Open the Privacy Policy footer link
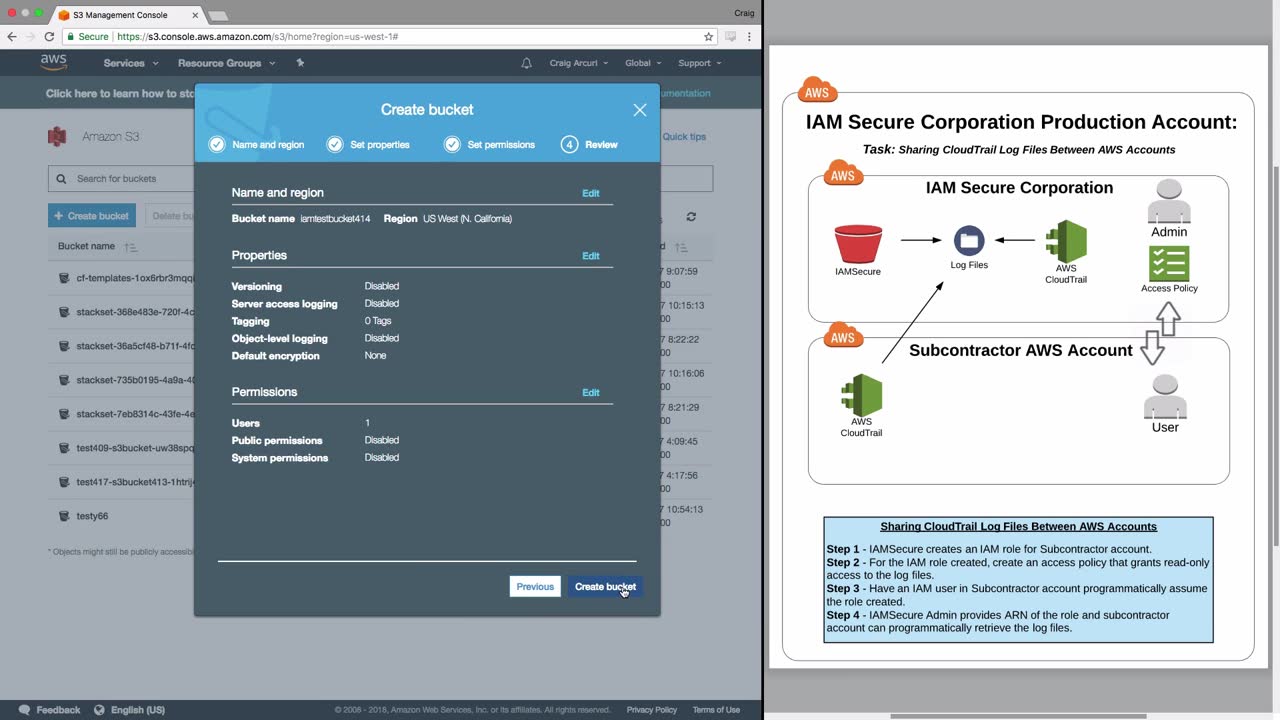Viewport: 1280px width, 720px height. tap(652, 710)
